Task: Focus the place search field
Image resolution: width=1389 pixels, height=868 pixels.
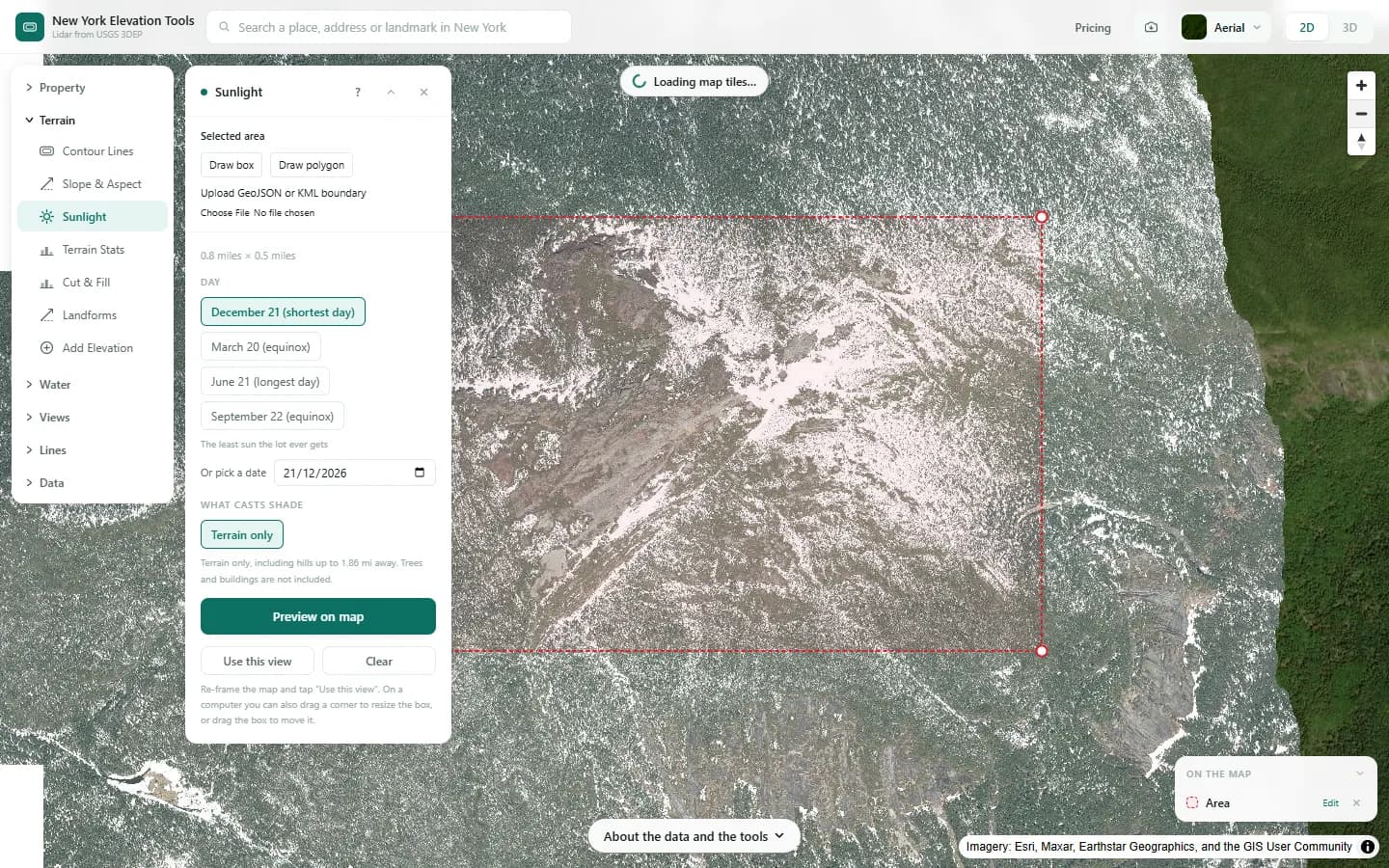Action: (389, 27)
